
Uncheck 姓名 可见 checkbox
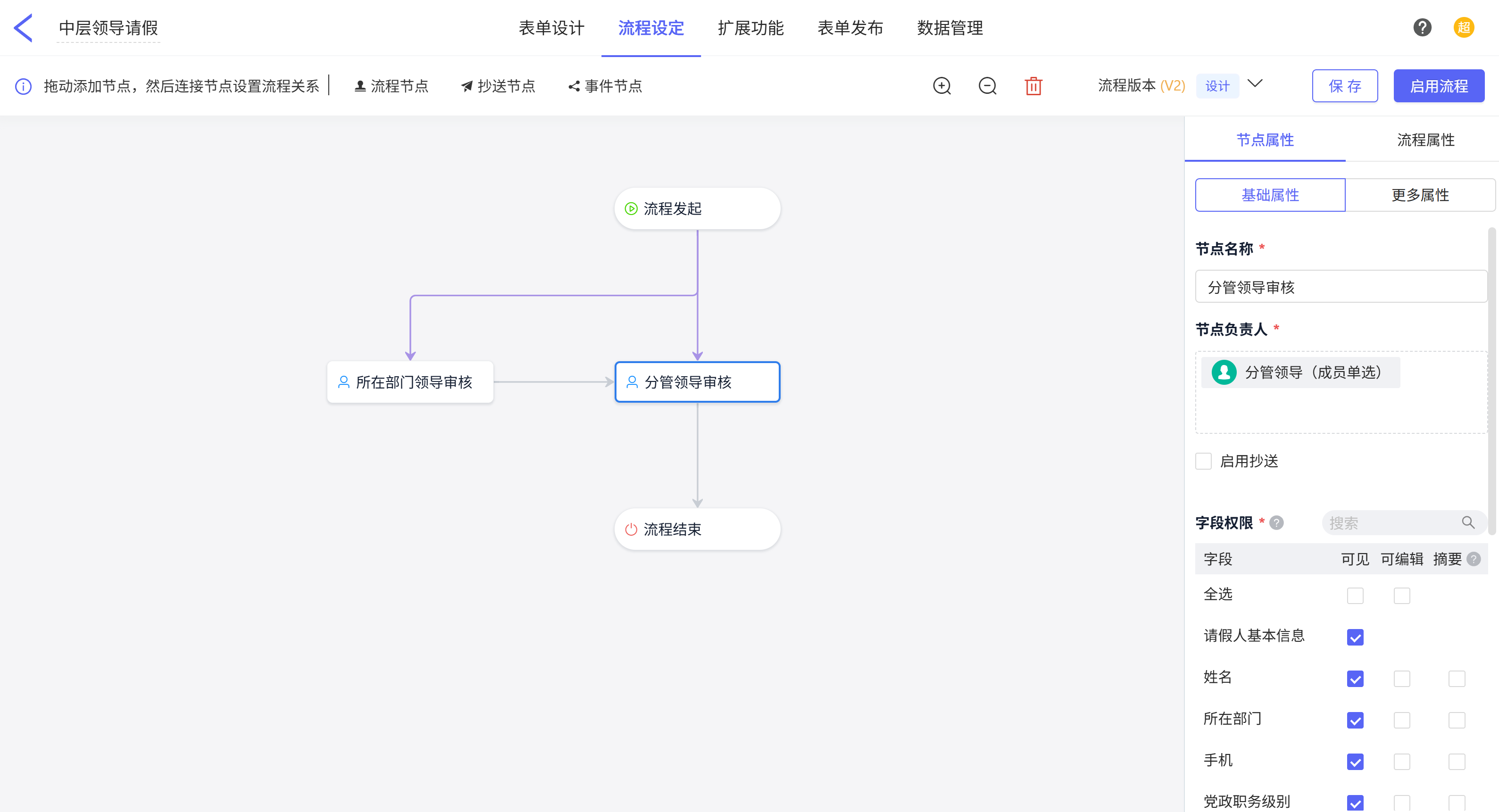(1355, 678)
